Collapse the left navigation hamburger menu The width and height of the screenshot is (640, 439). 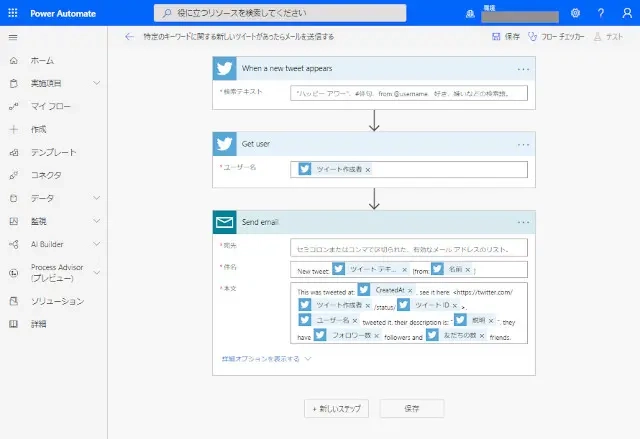pos(13,38)
